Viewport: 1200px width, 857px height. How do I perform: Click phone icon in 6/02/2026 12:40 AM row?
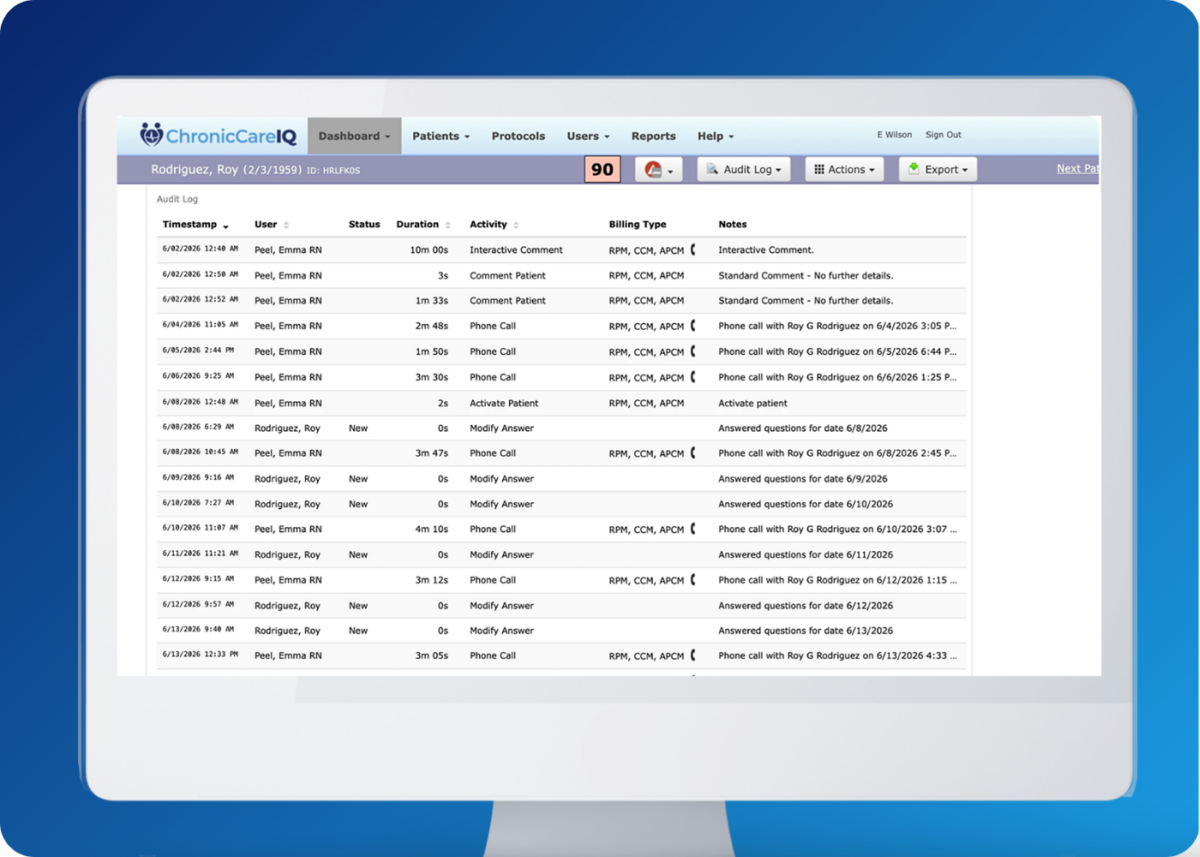tap(693, 249)
